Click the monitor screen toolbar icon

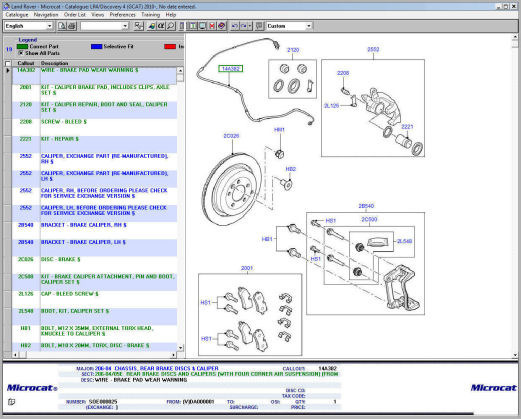point(202,26)
